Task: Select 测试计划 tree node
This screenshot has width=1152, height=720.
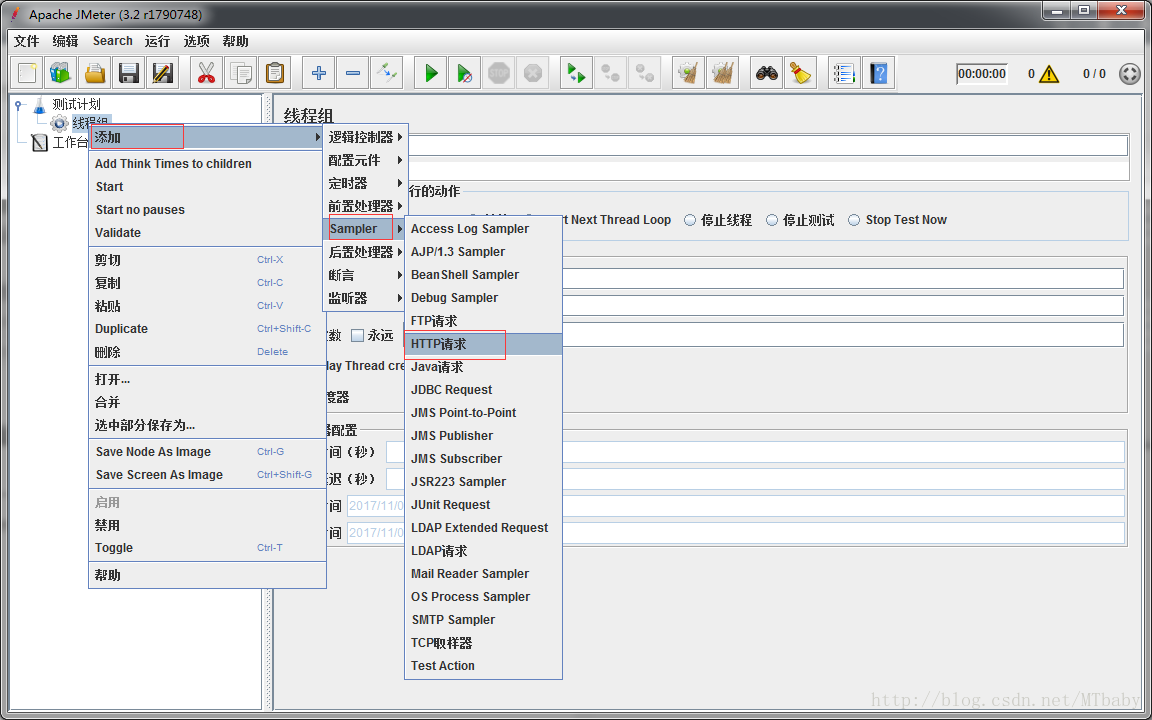Action: [76, 104]
